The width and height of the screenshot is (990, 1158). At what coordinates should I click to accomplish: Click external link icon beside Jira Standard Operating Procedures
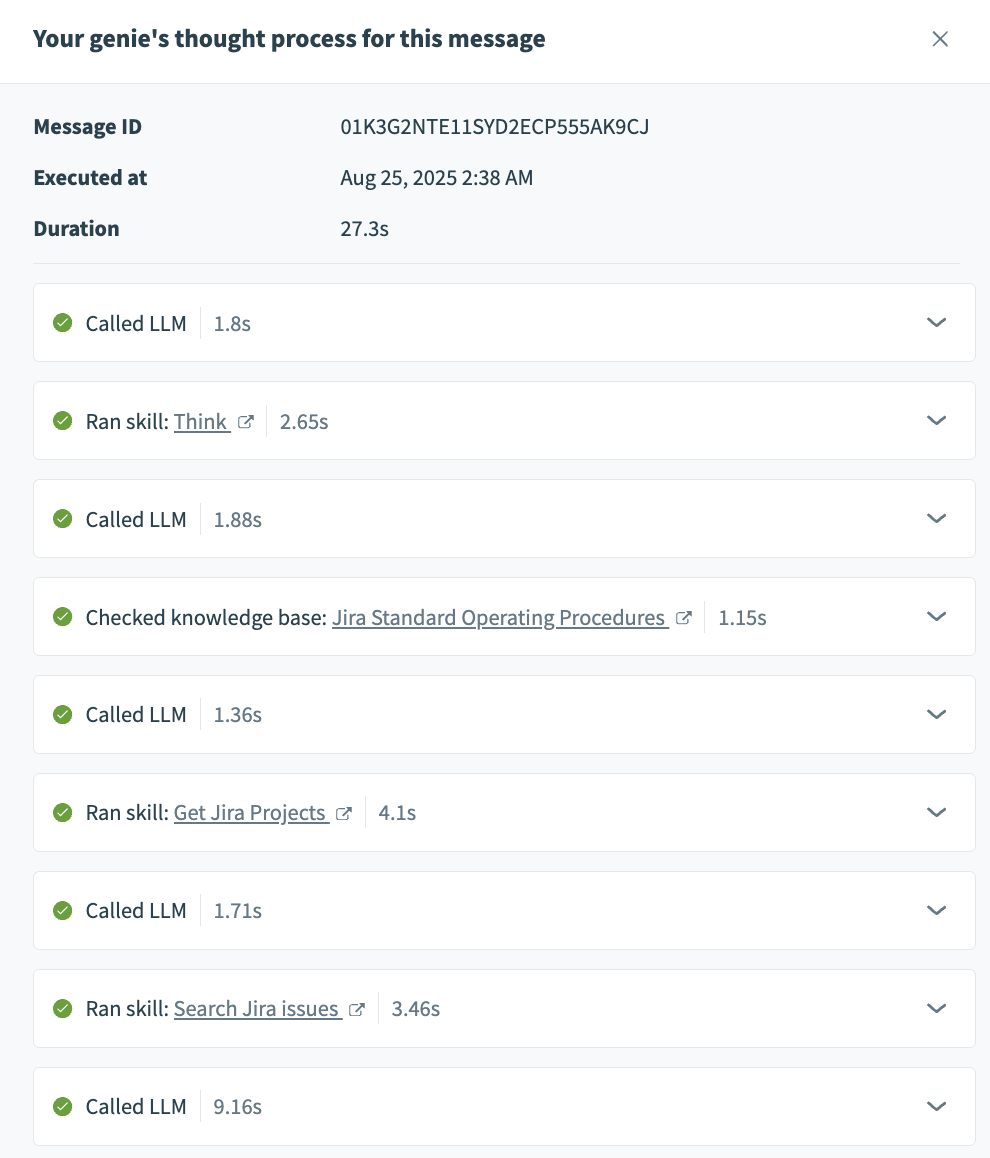(x=684, y=618)
